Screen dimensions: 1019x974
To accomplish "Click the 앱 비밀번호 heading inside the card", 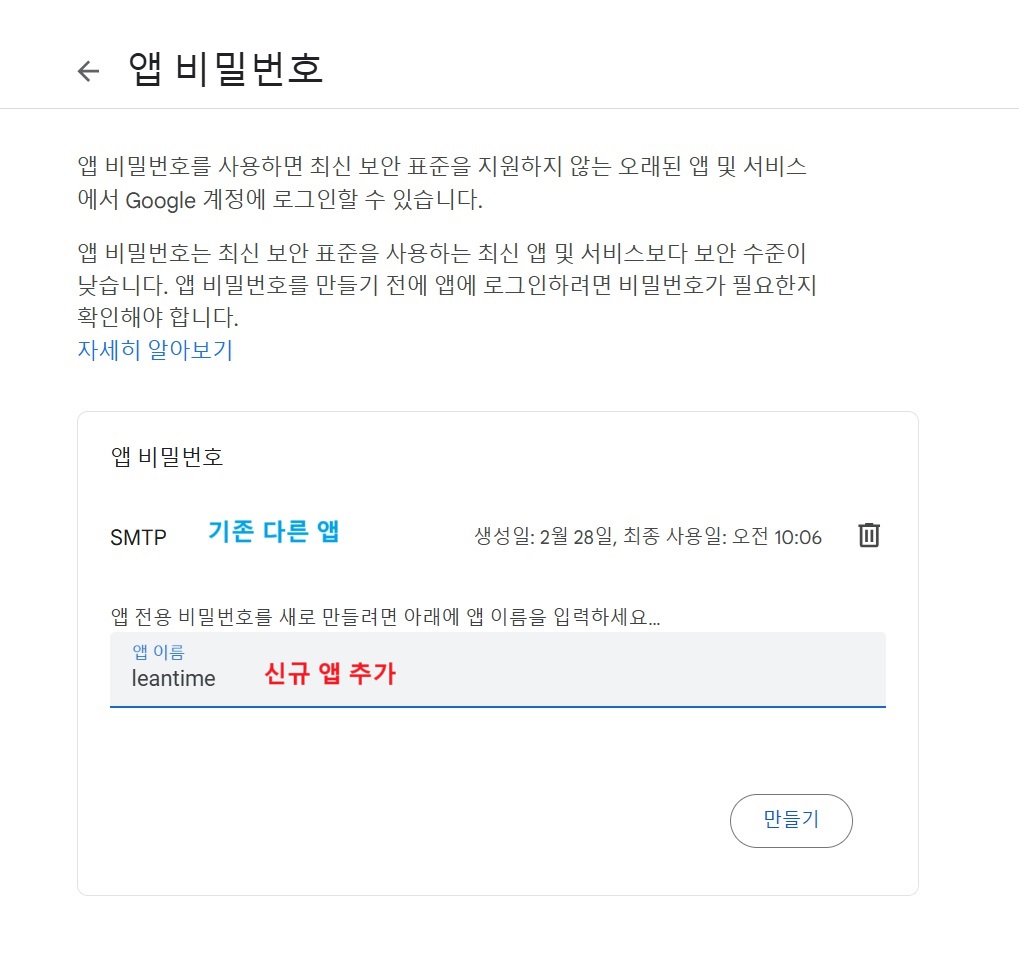I will [x=167, y=457].
